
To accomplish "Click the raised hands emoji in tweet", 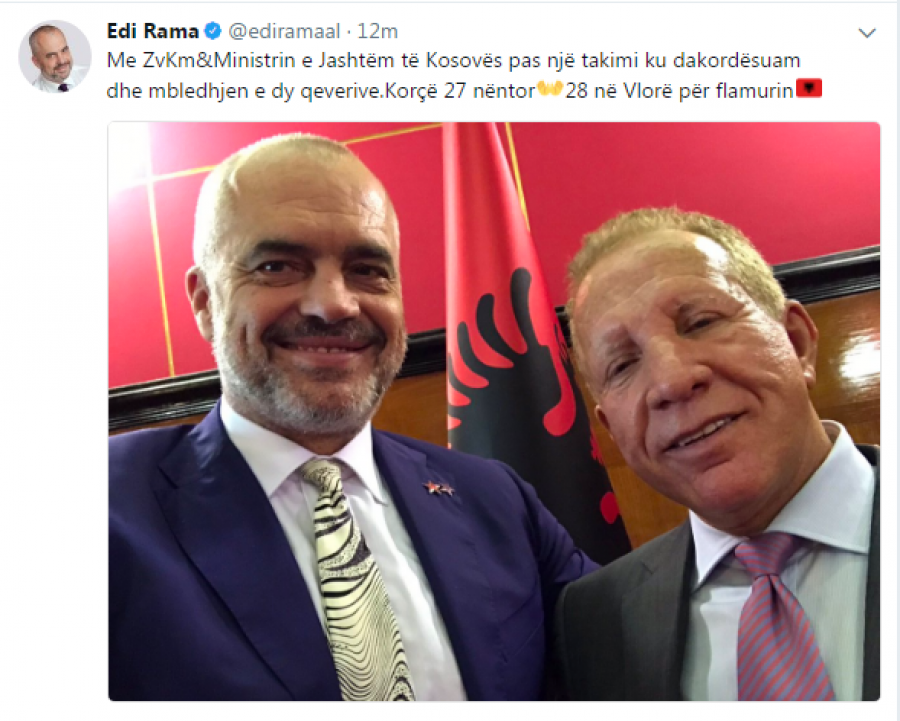I will [549, 89].
